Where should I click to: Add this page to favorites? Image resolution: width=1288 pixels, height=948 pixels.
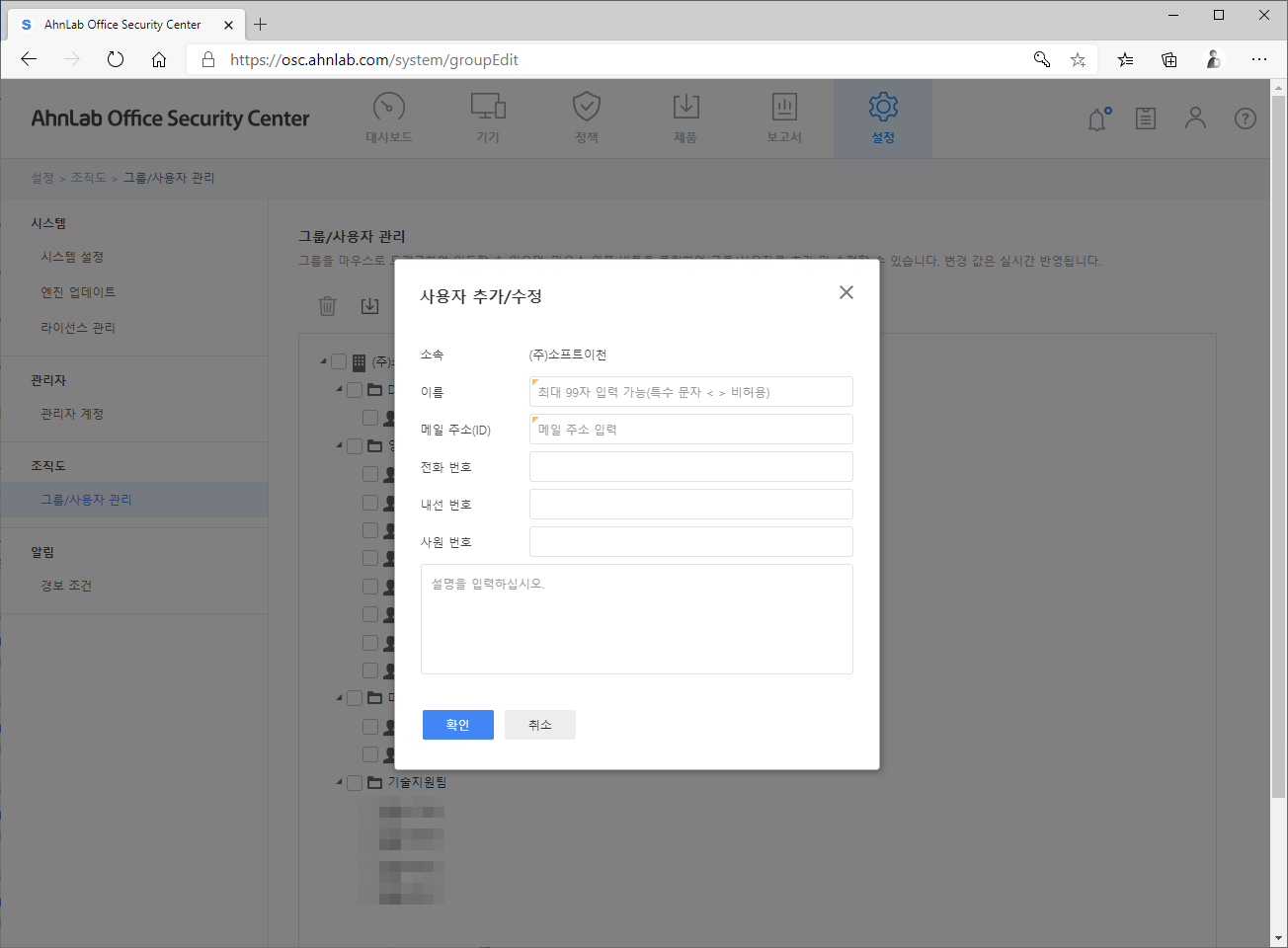tap(1078, 59)
